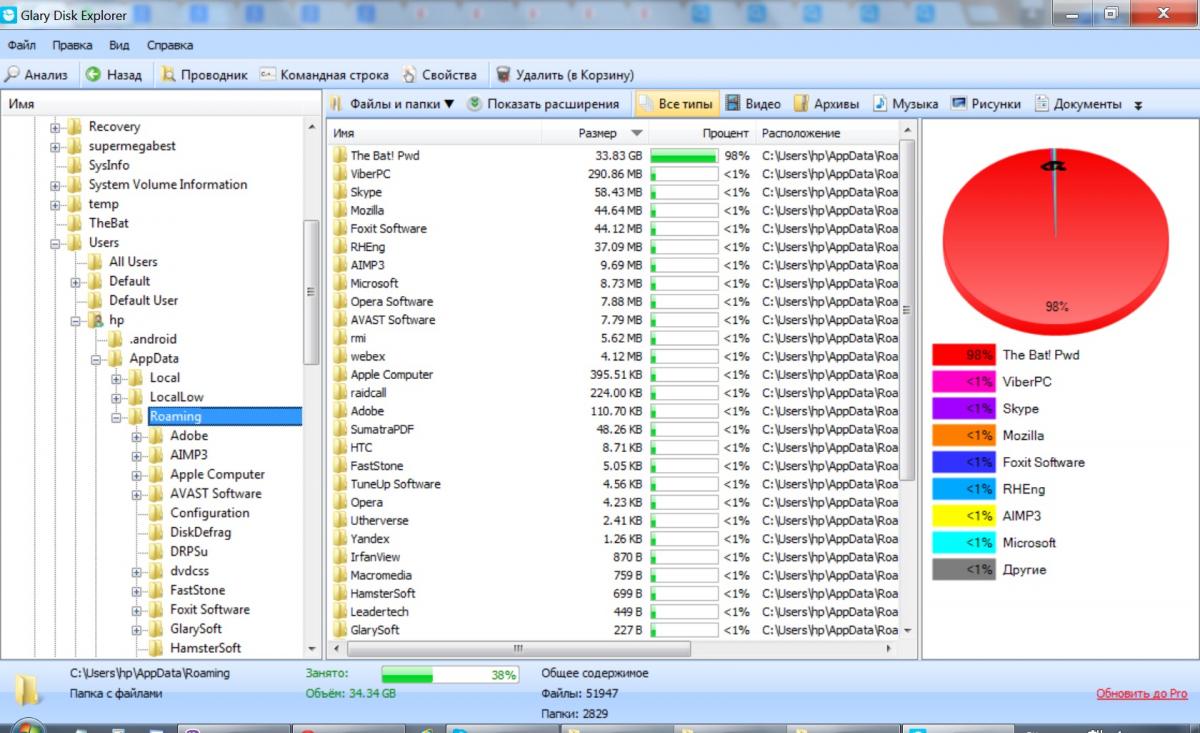
Task: Open the Файлы и папки dropdown
Action: (x=392, y=104)
